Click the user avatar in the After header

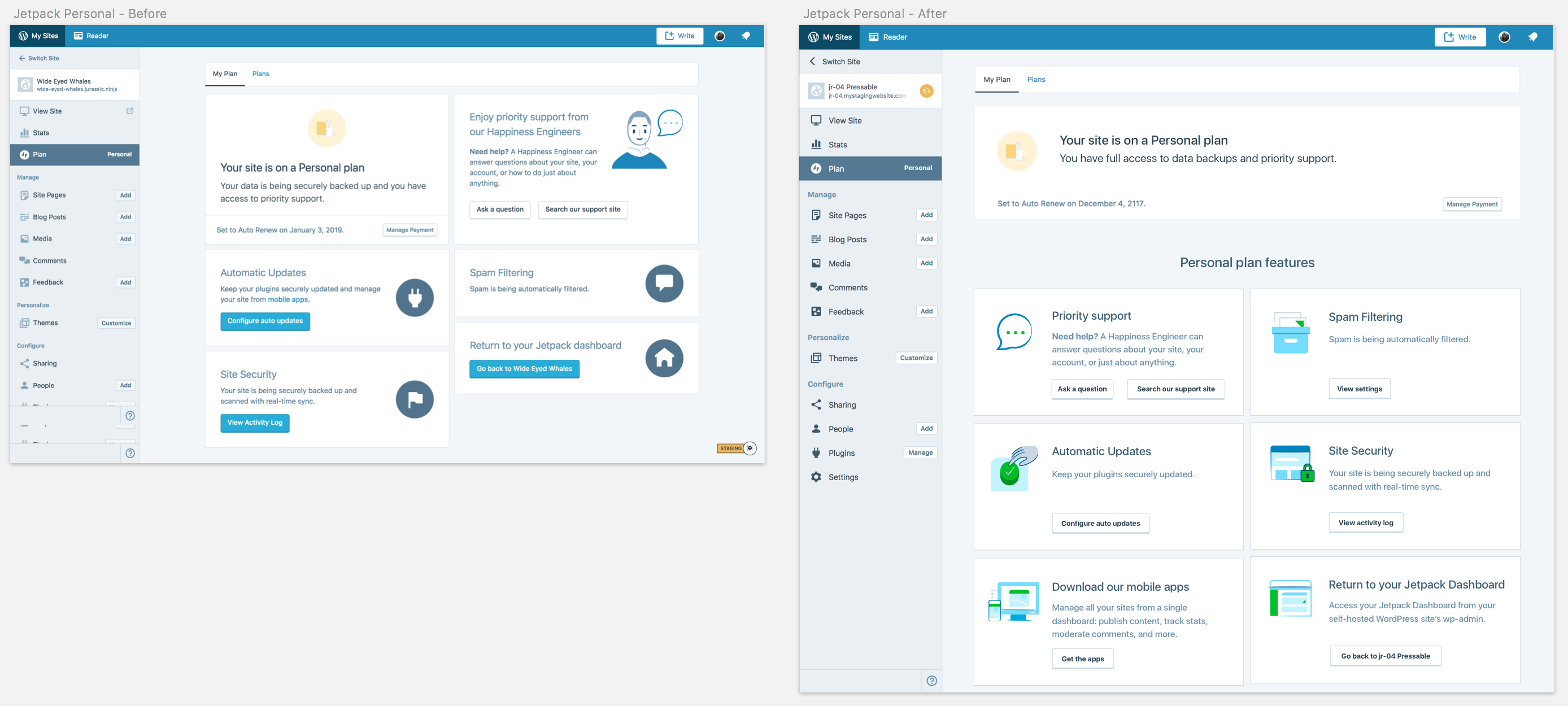click(x=1504, y=37)
